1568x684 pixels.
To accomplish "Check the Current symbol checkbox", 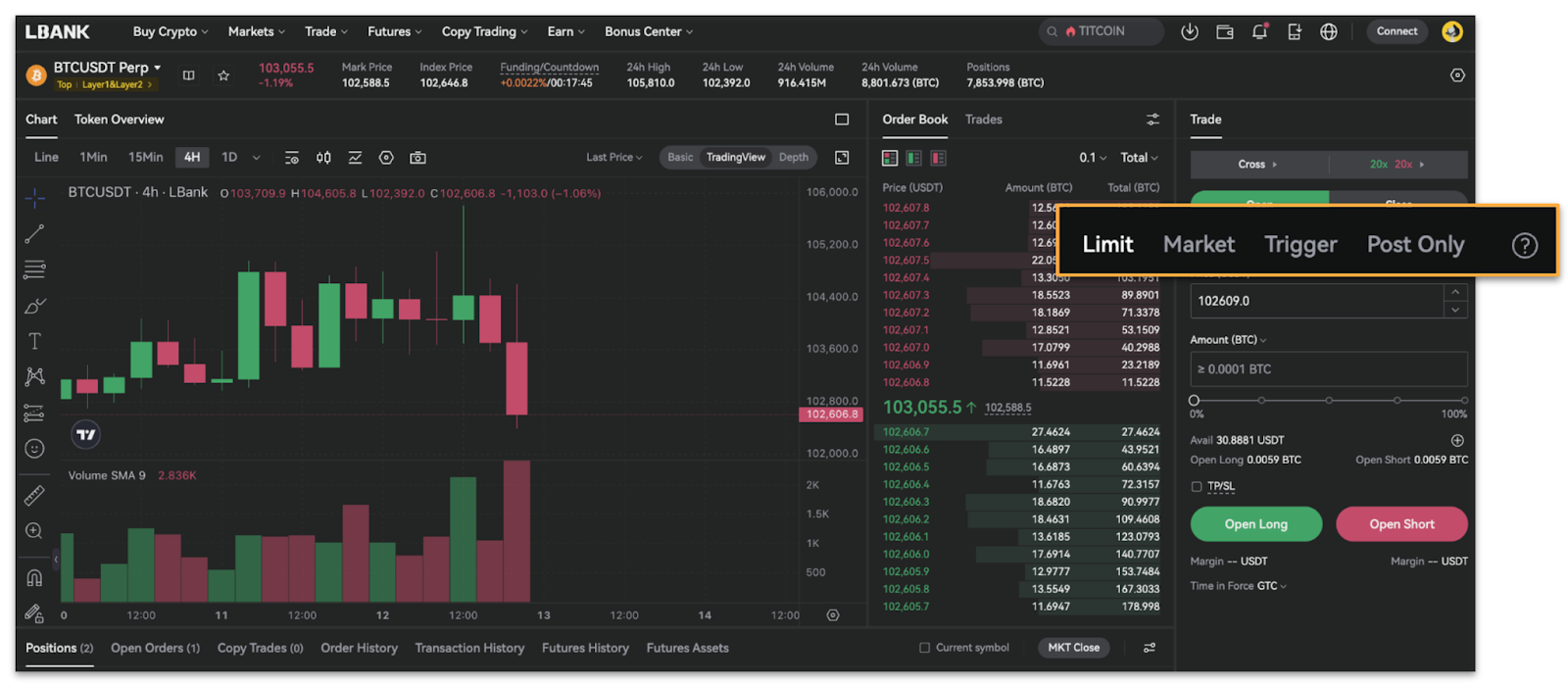I will pos(924,648).
